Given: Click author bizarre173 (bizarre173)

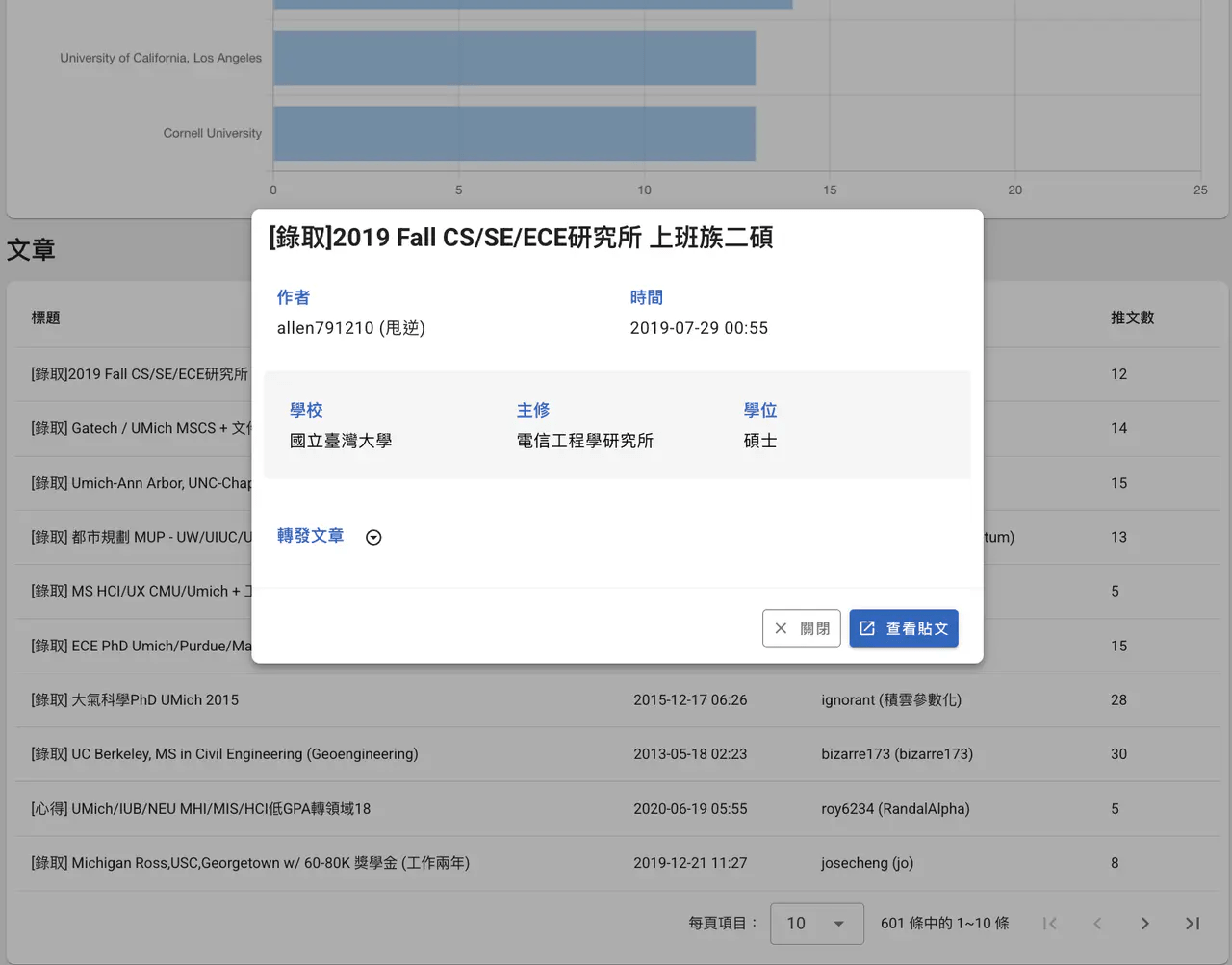Looking at the screenshot, I should click(897, 754).
